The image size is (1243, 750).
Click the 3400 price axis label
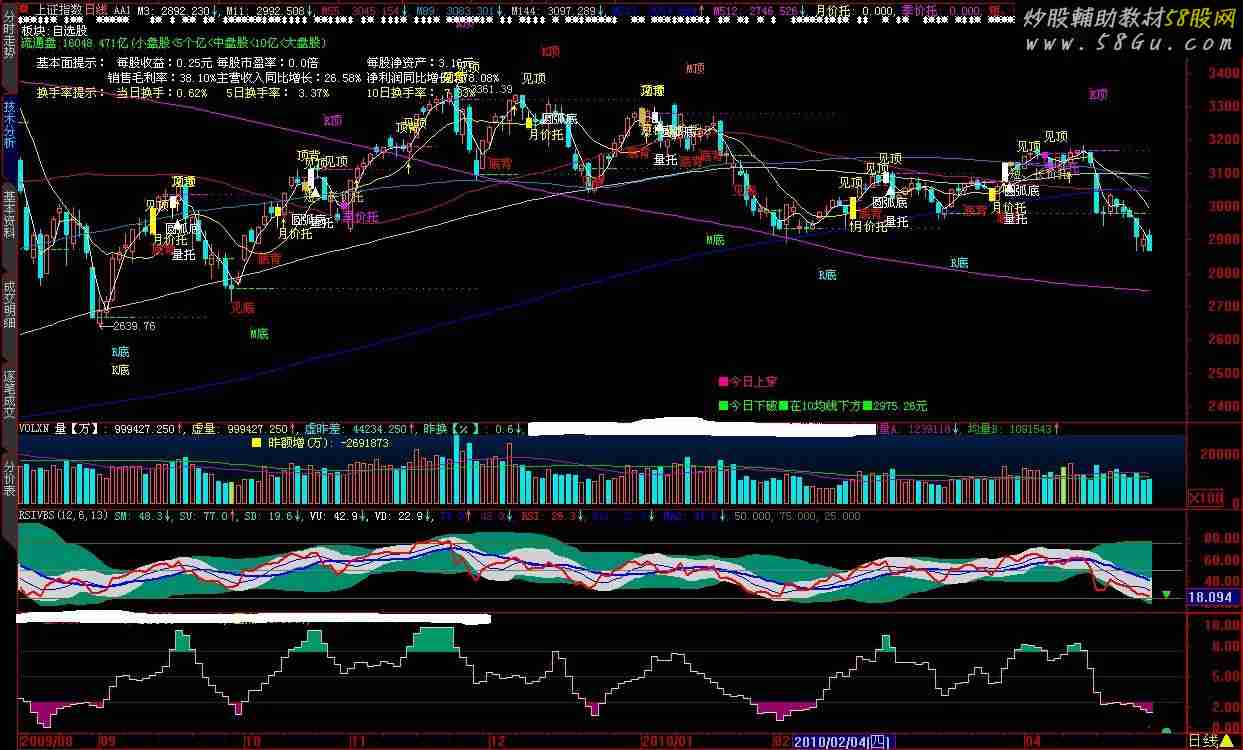[1224, 73]
